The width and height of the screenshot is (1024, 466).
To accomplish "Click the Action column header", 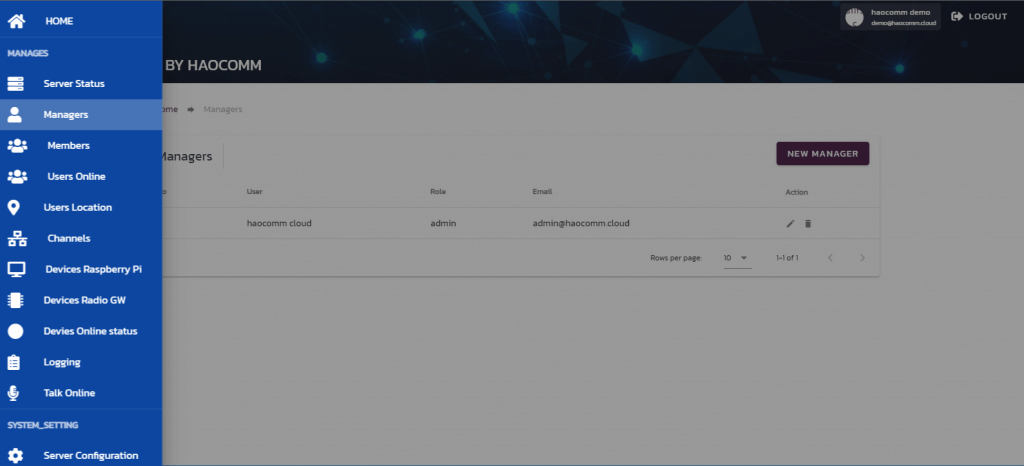I will pyautogui.click(x=797, y=192).
